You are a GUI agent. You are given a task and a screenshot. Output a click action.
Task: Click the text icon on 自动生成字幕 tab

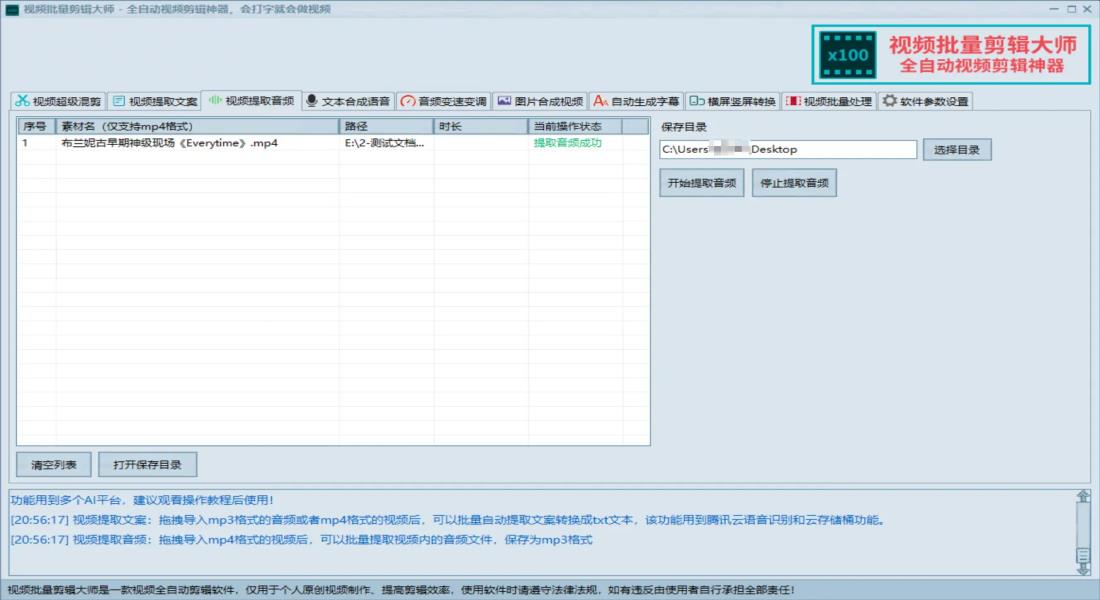pos(600,101)
